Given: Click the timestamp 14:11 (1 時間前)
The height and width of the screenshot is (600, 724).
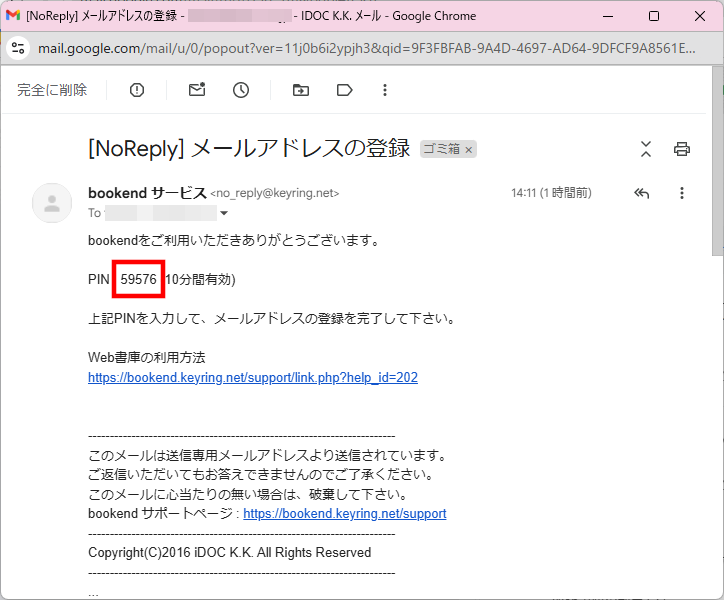Looking at the screenshot, I should 551,193.
